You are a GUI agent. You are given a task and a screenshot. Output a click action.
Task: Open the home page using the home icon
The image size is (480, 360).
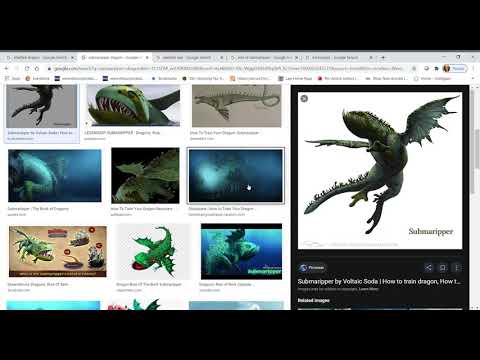(x=37, y=68)
